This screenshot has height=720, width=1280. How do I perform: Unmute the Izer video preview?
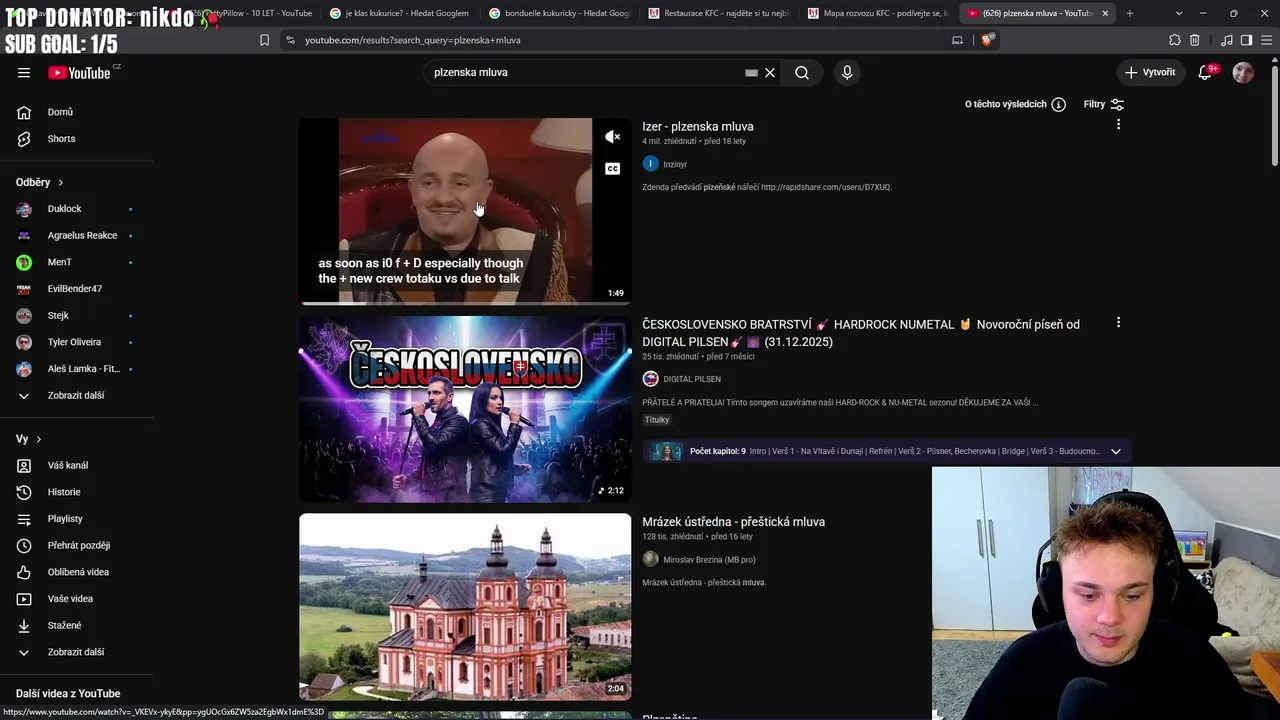pos(613,137)
